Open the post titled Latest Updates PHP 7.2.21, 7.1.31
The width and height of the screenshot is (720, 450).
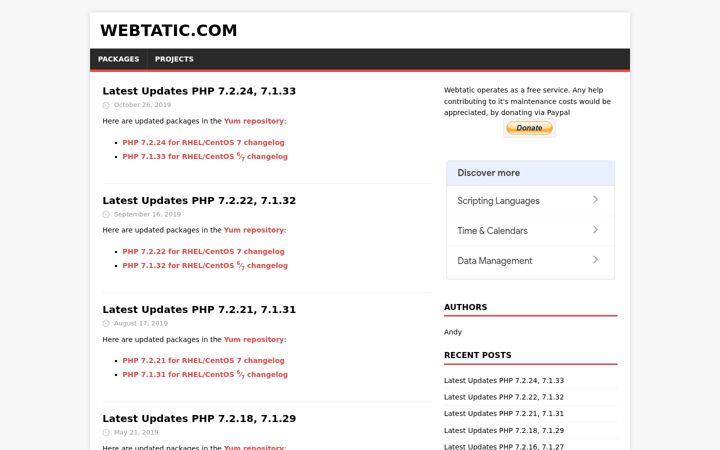pyautogui.click(x=199, y=309)
